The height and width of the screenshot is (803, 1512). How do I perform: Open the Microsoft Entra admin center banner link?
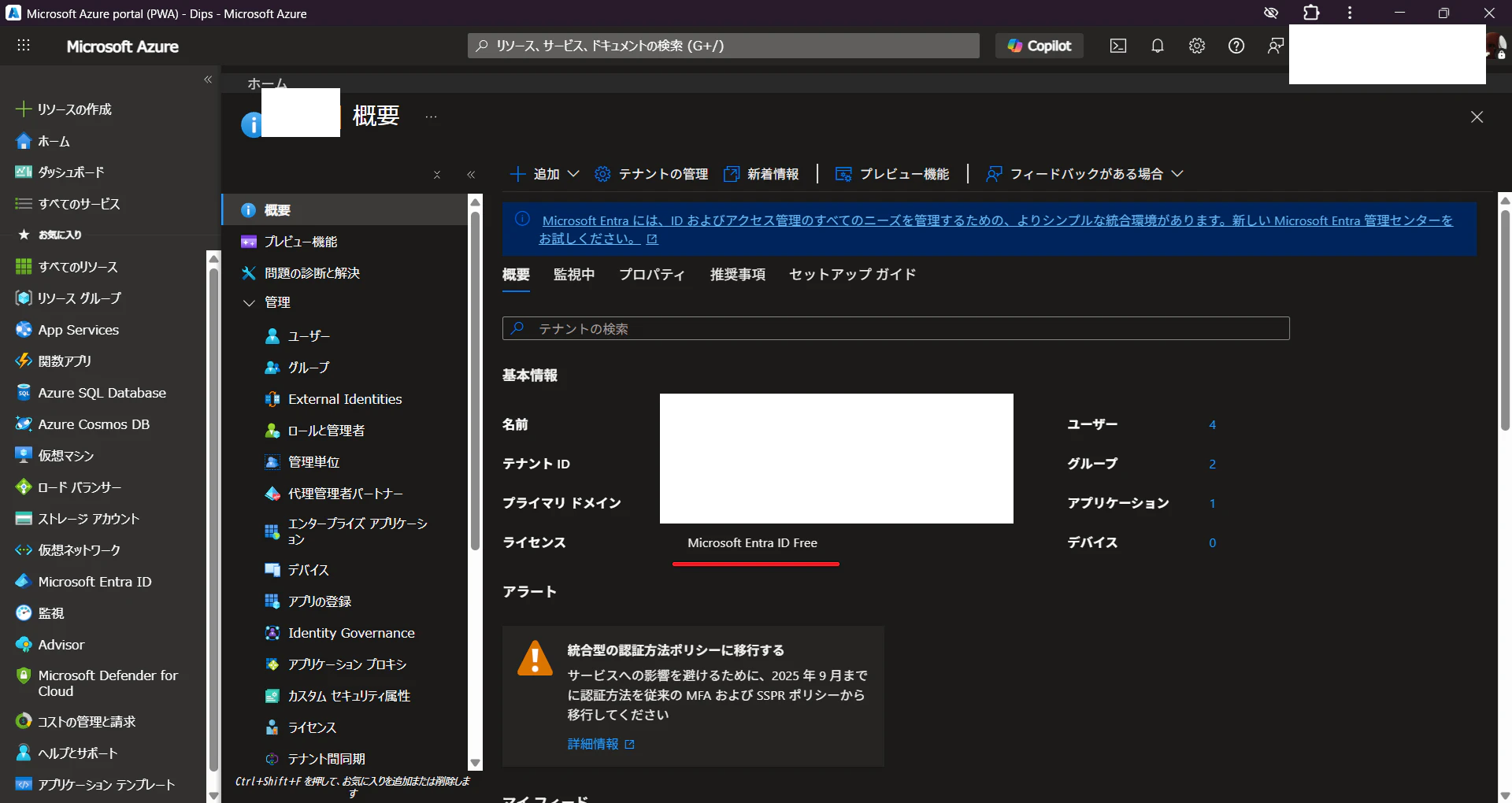996,229
